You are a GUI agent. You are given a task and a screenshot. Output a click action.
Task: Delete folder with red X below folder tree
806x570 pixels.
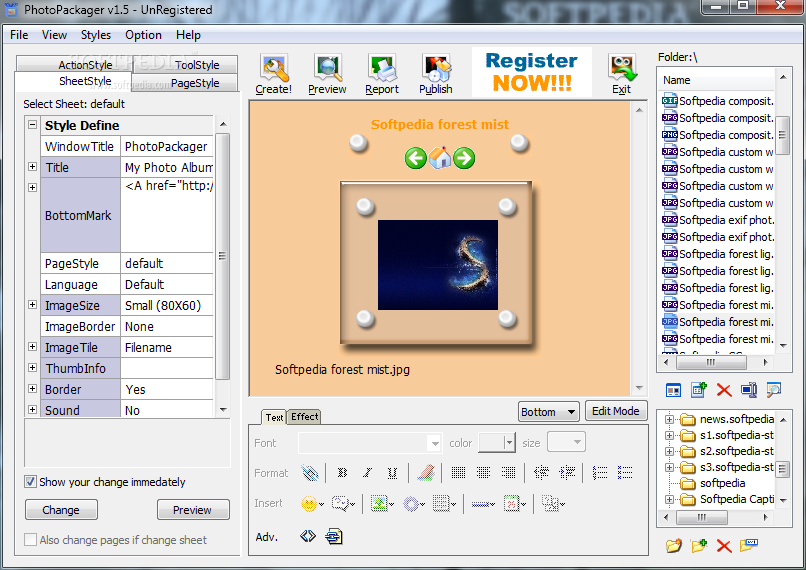click(x=724, y=545)
